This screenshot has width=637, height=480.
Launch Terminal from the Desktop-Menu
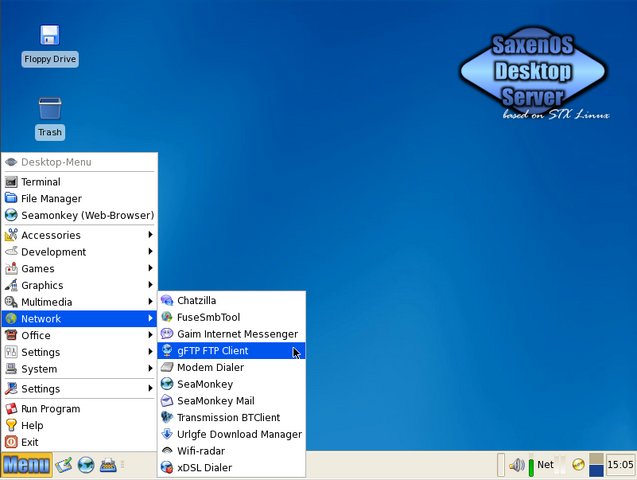tap(79, 182)
